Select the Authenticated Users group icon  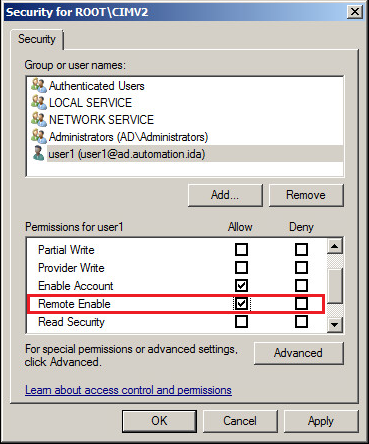click(x=39, y=86)
